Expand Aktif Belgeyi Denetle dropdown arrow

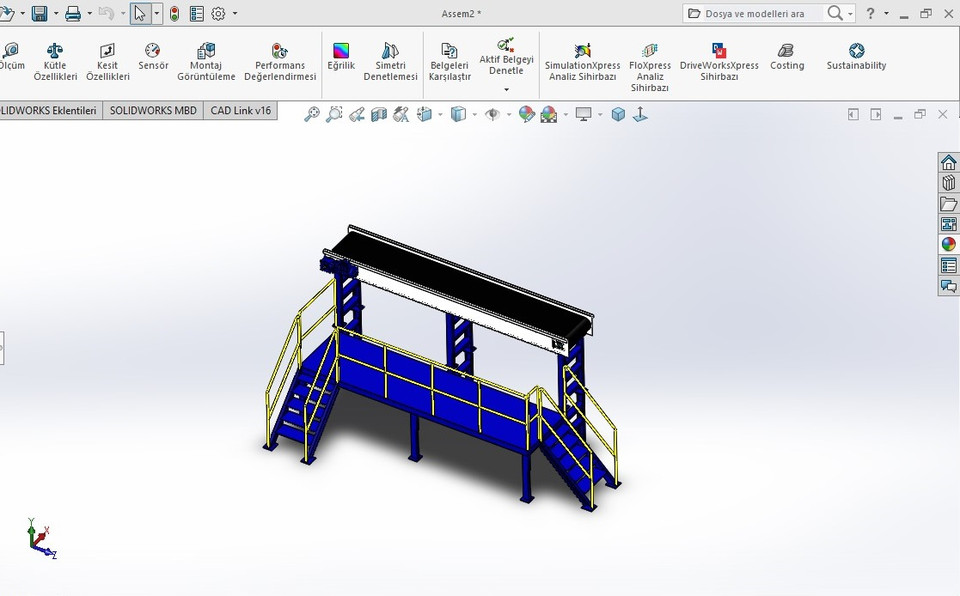(506, 89)
